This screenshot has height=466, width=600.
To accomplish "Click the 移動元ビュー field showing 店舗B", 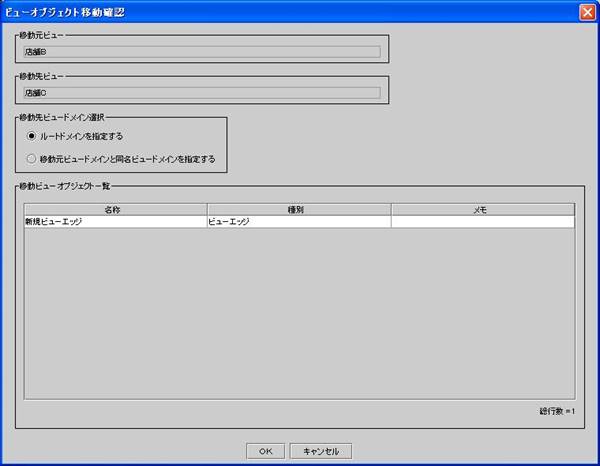I will point(201,52).
